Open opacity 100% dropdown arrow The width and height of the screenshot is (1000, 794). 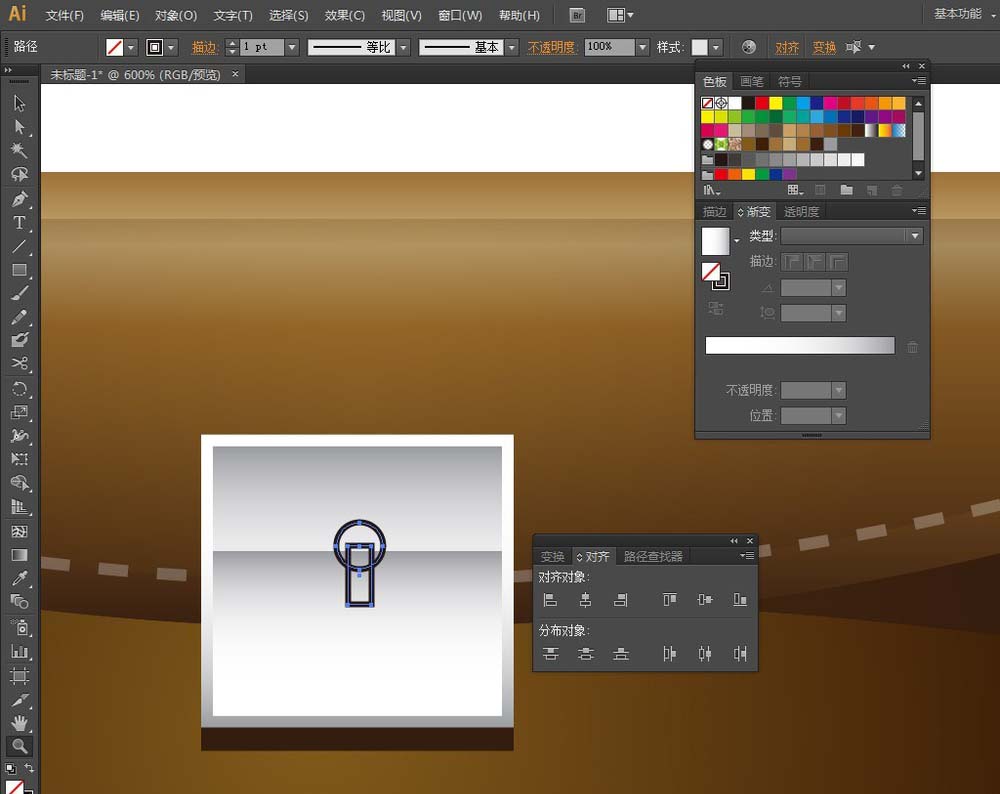click(642, 47)
